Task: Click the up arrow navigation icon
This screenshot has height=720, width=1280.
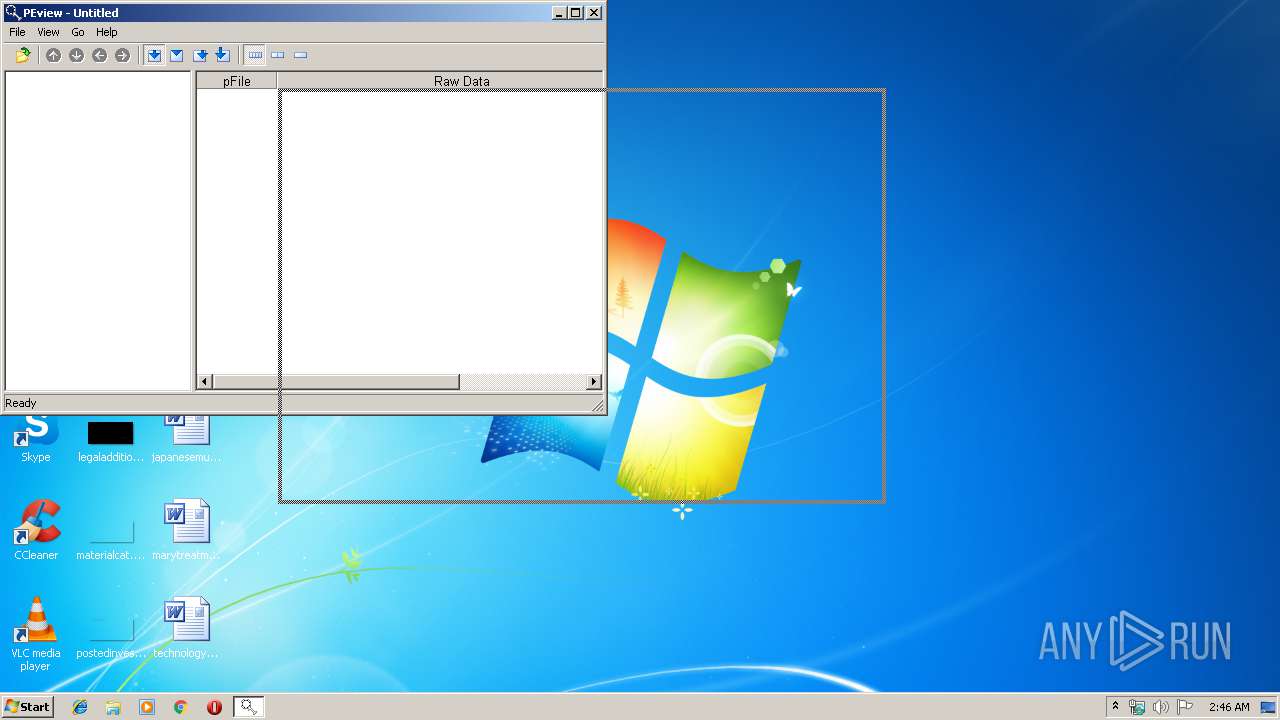Action: click(x=53, y=55)
